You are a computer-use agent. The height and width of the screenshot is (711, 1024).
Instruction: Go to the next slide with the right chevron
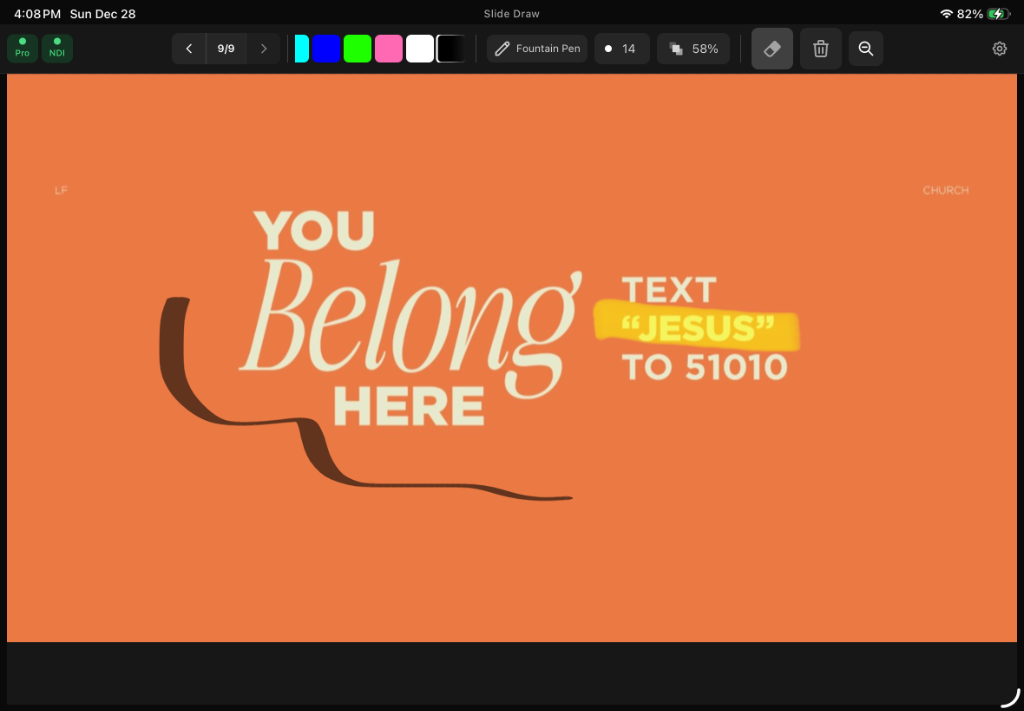tap(262, 48)
